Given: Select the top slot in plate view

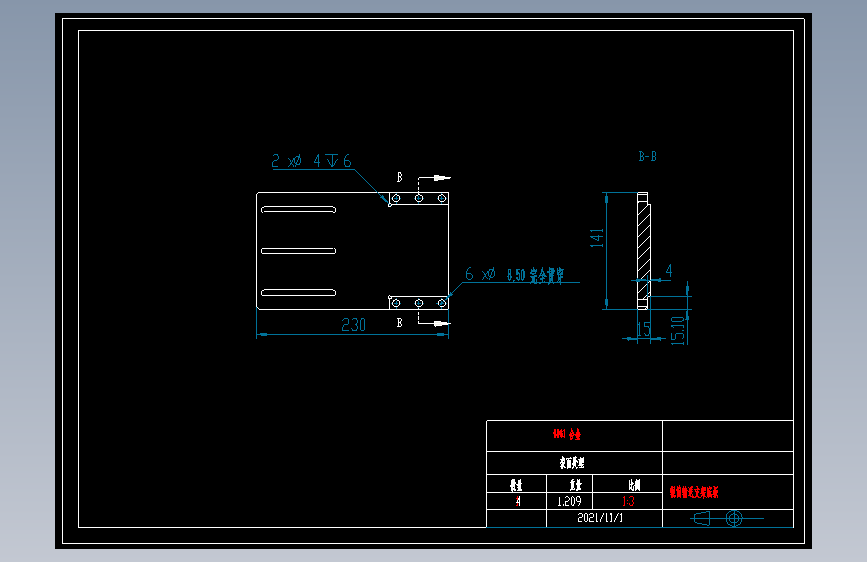Looking at the screenshot, I should point(299,210).
